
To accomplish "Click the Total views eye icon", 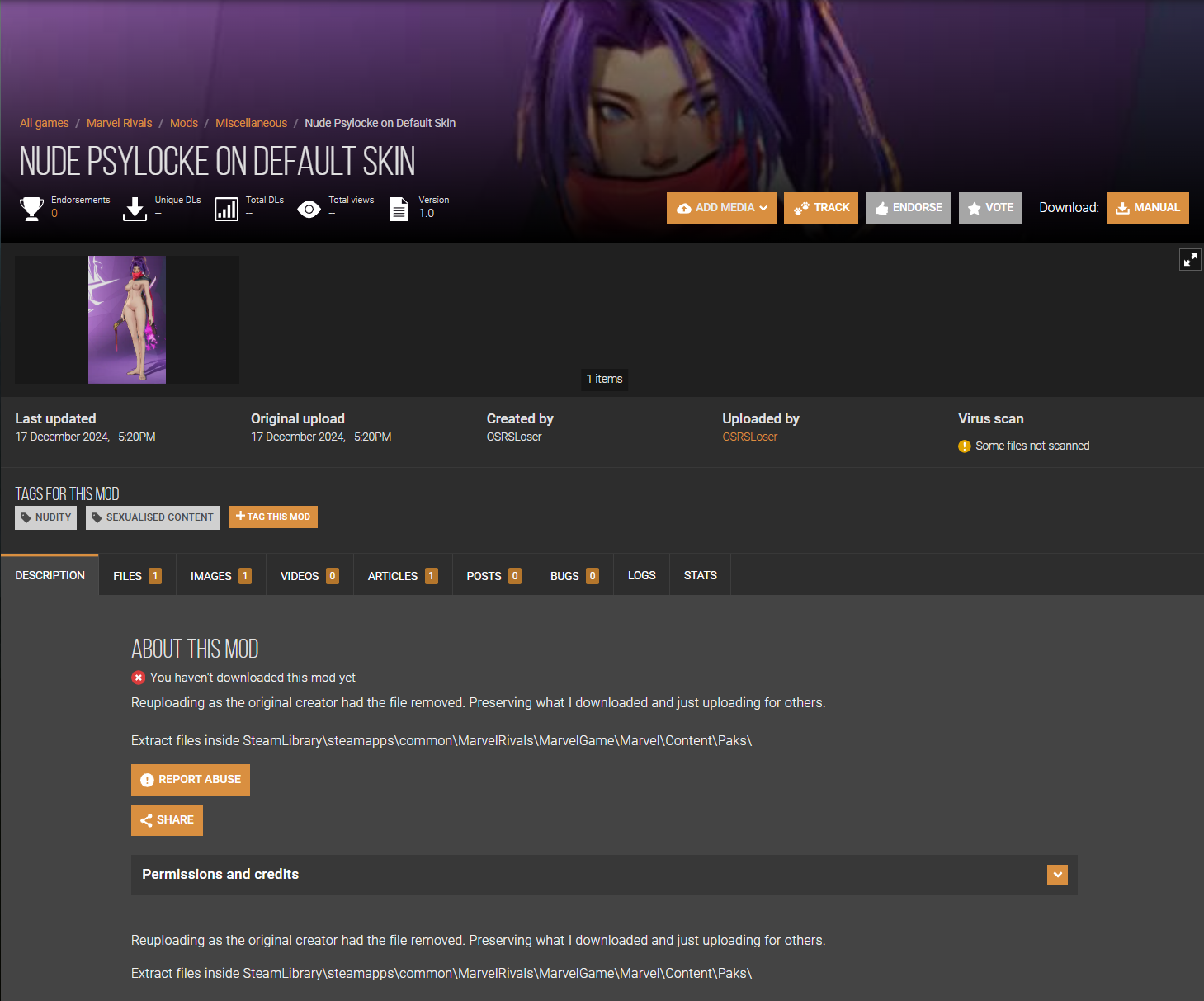I will pos(309,210).
